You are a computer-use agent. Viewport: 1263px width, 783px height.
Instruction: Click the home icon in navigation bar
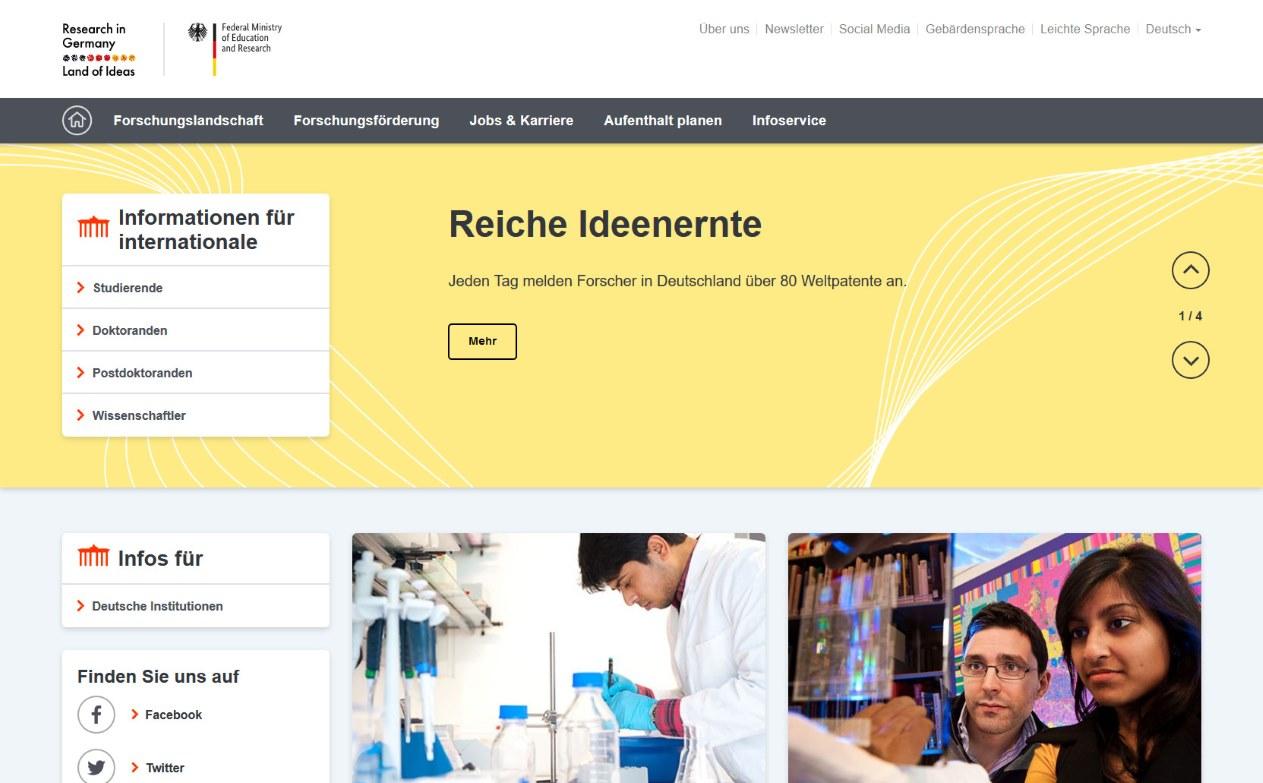pyautogui.click(x=77, y=120)
